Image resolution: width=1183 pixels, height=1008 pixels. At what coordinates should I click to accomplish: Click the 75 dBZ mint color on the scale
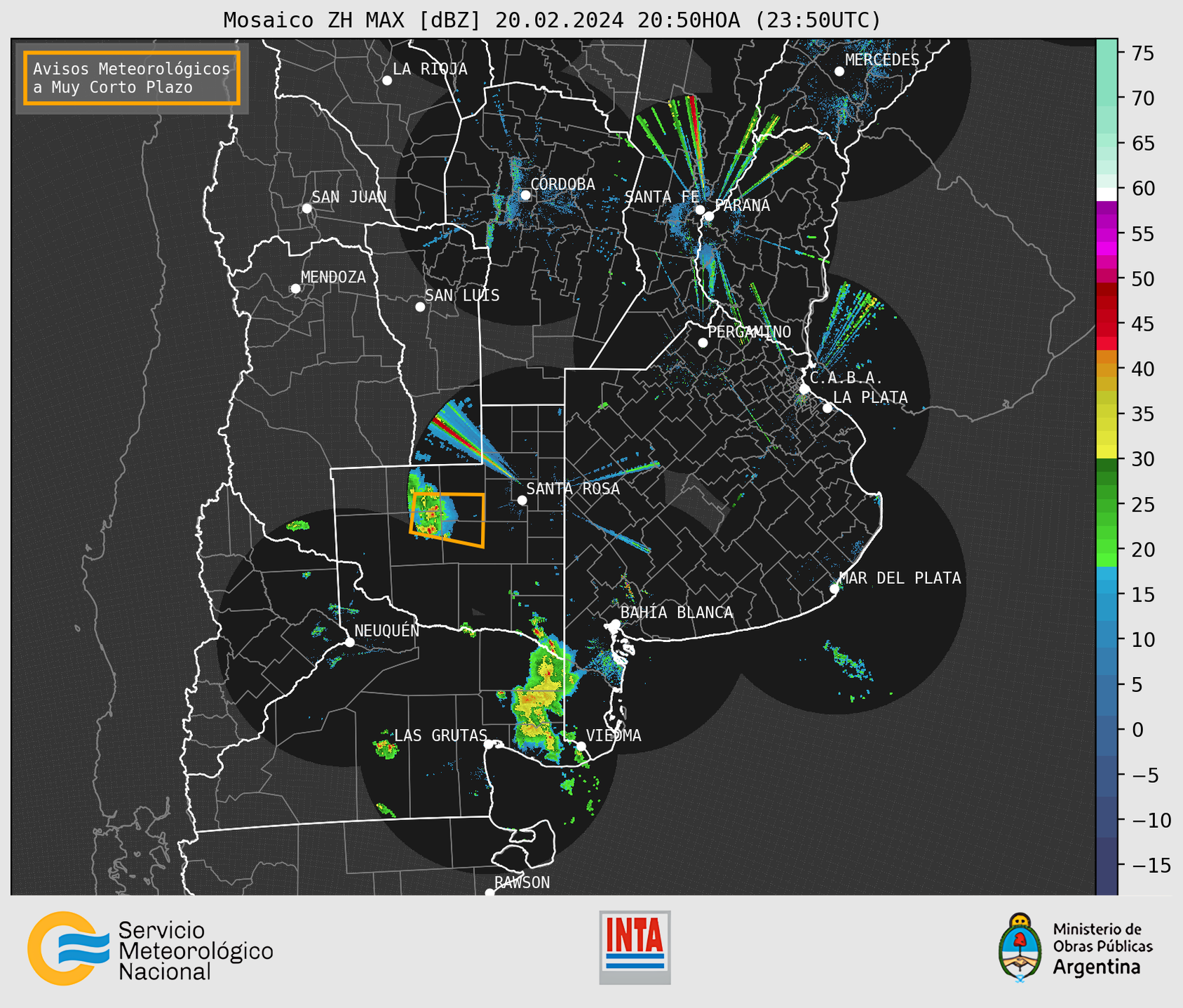pyautogui.click(x=1107, y=53)
